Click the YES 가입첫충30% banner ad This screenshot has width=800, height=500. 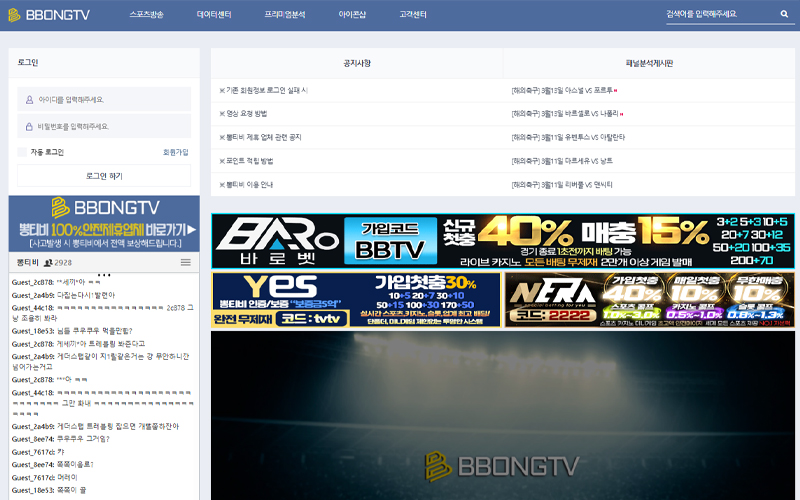click(356, 299)
